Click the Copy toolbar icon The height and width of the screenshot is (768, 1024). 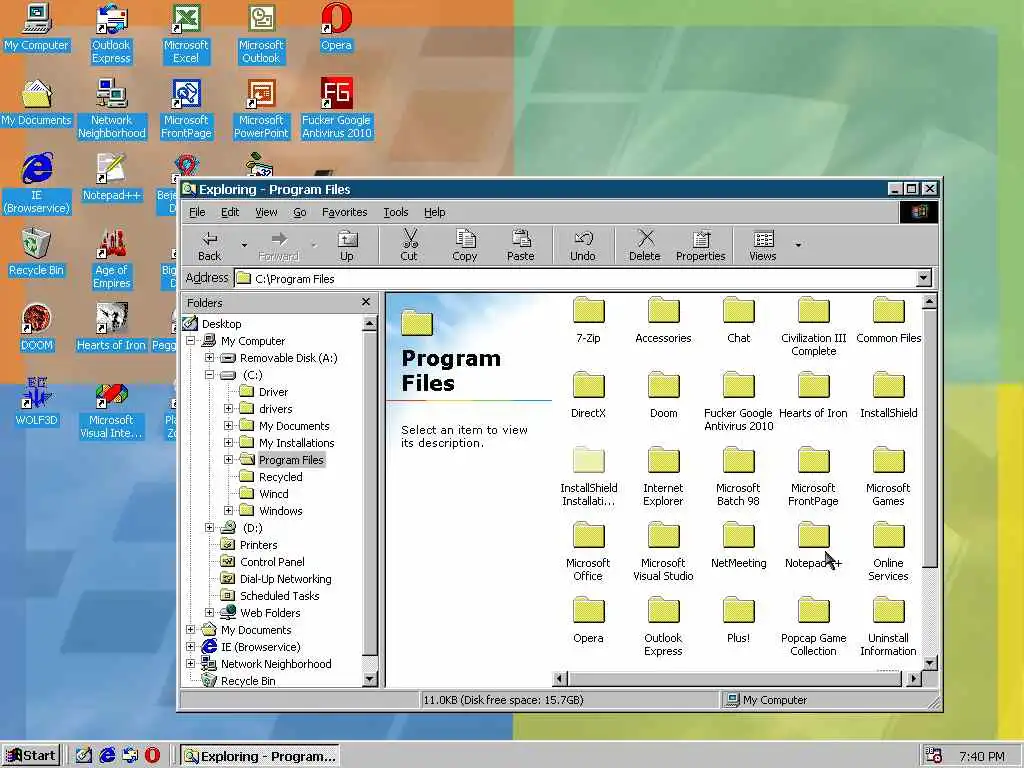464,246
